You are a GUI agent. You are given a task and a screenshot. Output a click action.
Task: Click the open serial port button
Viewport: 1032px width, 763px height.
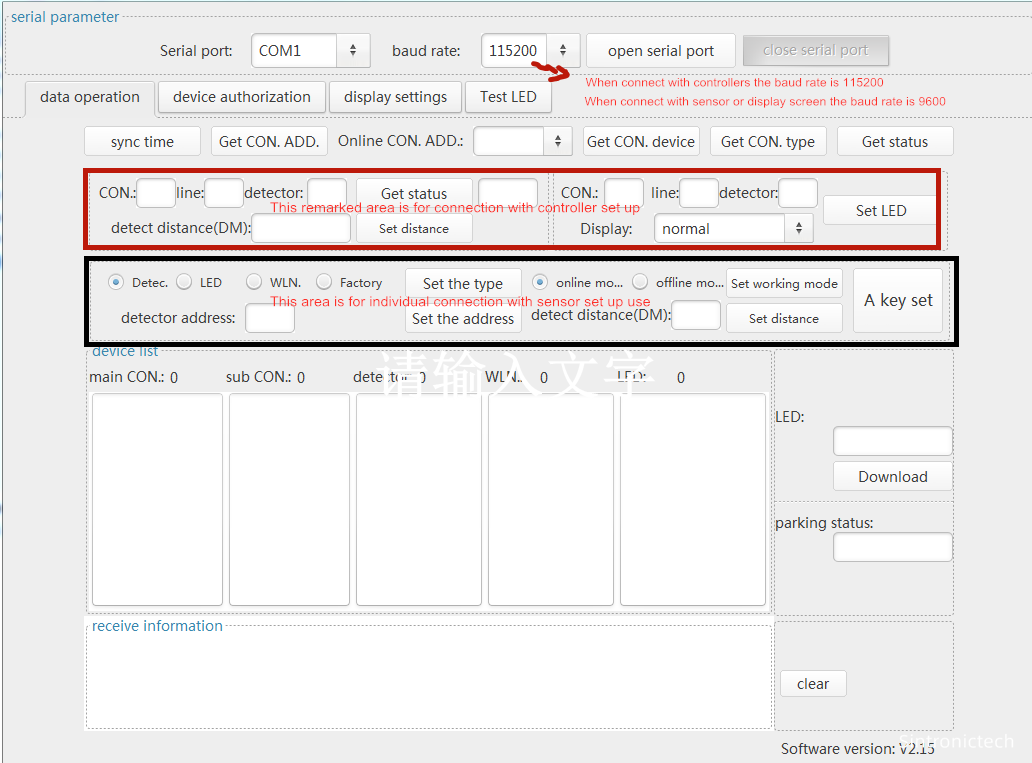click(x=660, y=51)
